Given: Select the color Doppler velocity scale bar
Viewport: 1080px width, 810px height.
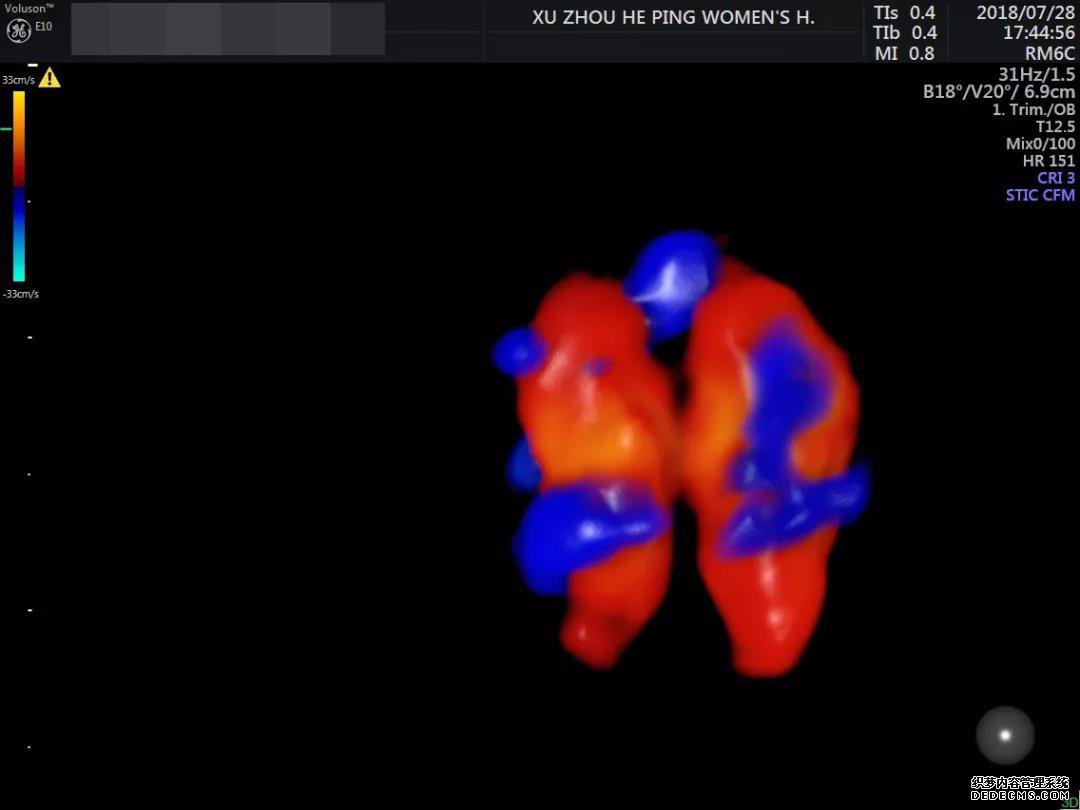Looking at the screenshot, I should 19,186.
